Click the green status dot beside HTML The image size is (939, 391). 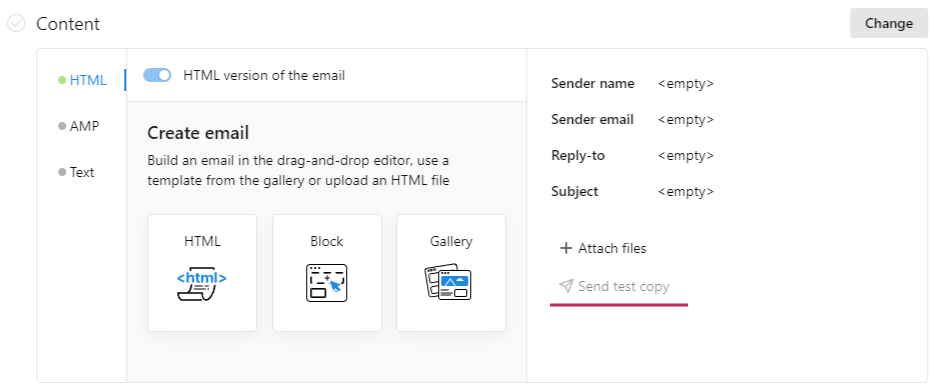point(62,80)
